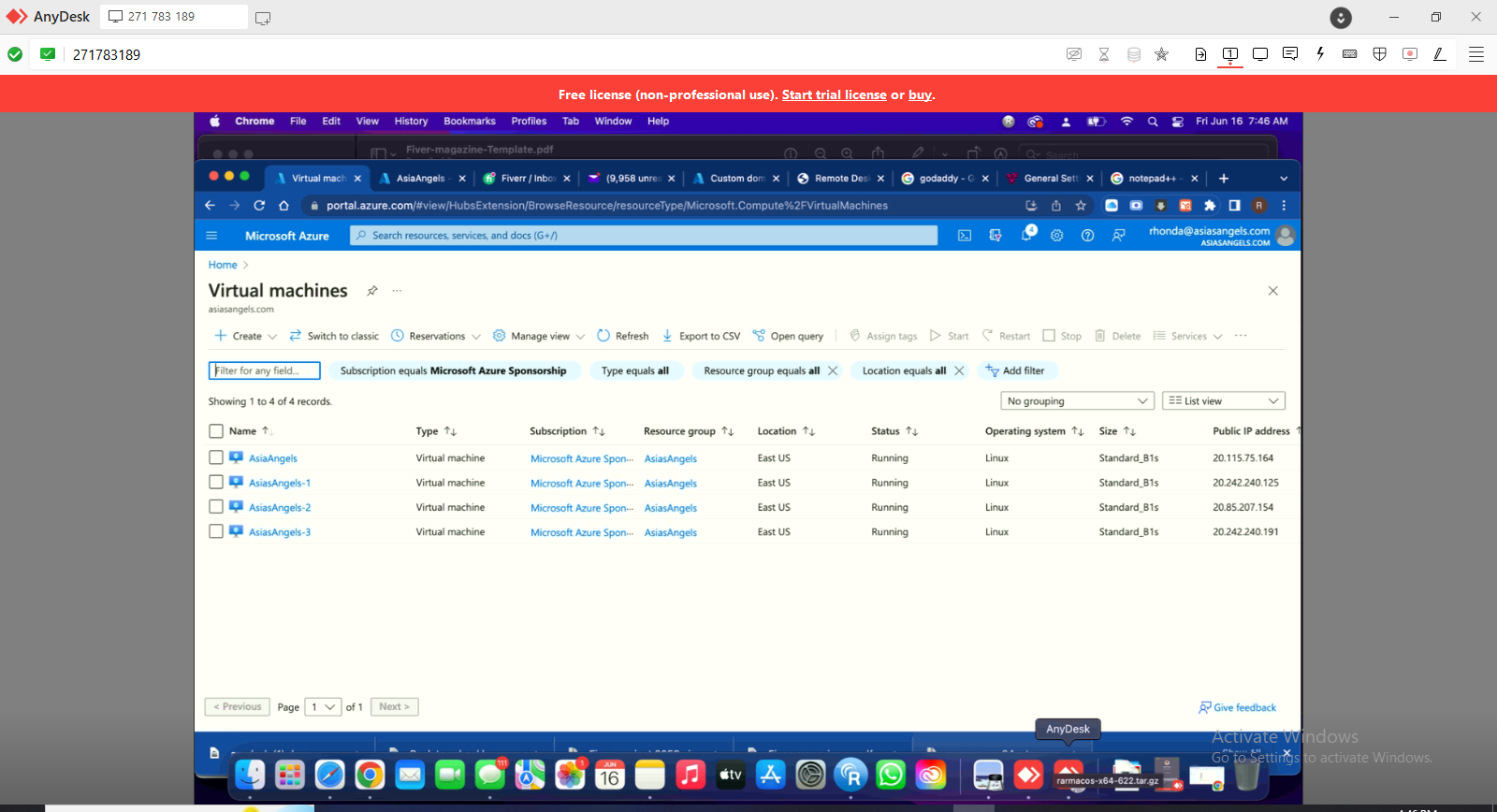Open Home breadcrumb link

(x=223, y=265)
